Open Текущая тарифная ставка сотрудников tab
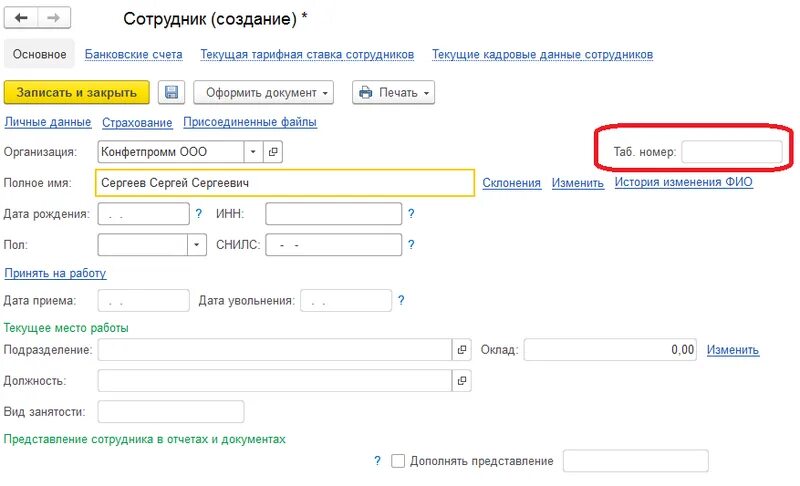The width and height of the screenshot is (800, 486). click(307, 54)
